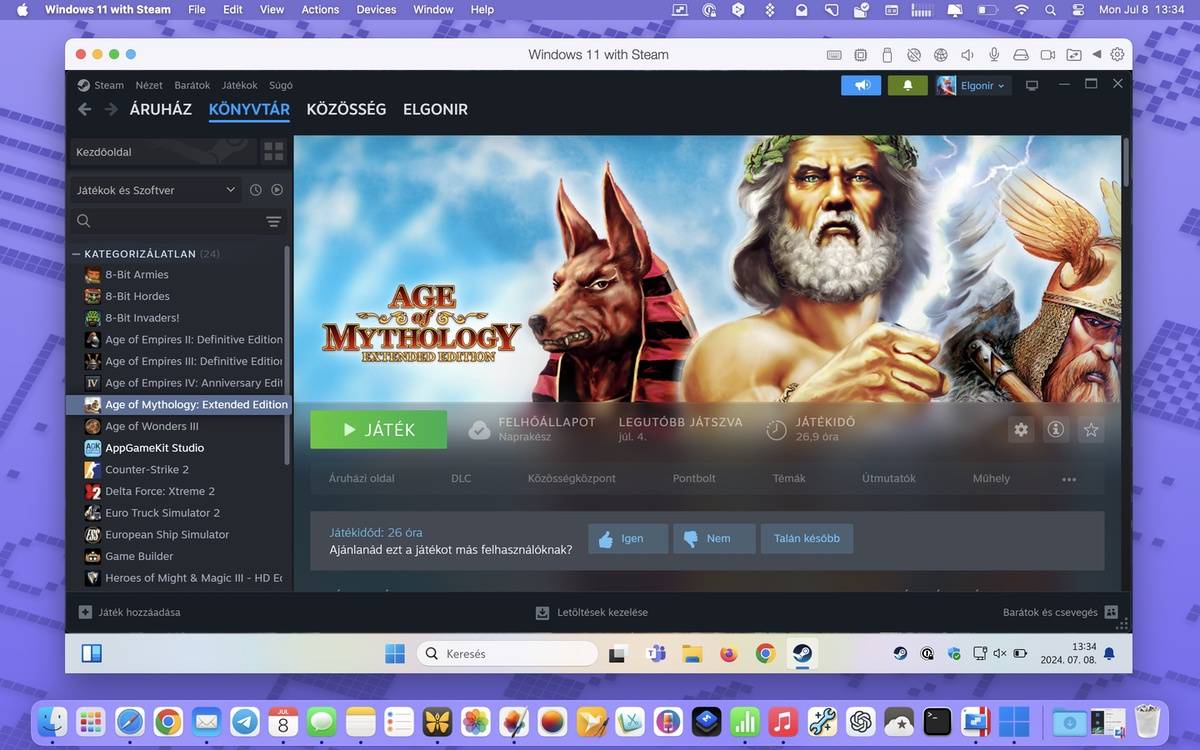
Task: Click the library sidebar scrollbar
Action: [x=287, y=355]
